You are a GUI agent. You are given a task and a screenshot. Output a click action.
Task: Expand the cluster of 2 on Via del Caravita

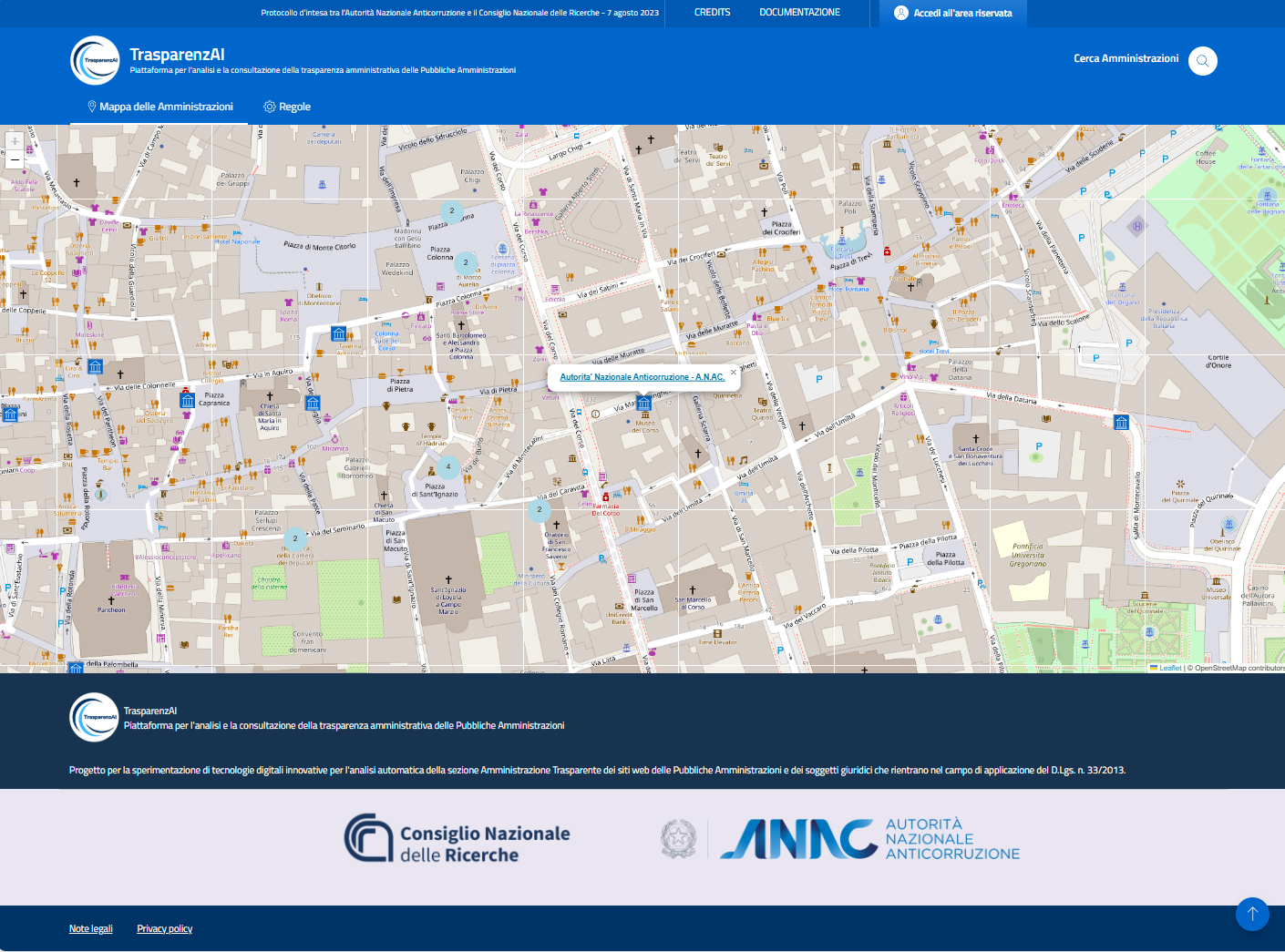point(540,509)
